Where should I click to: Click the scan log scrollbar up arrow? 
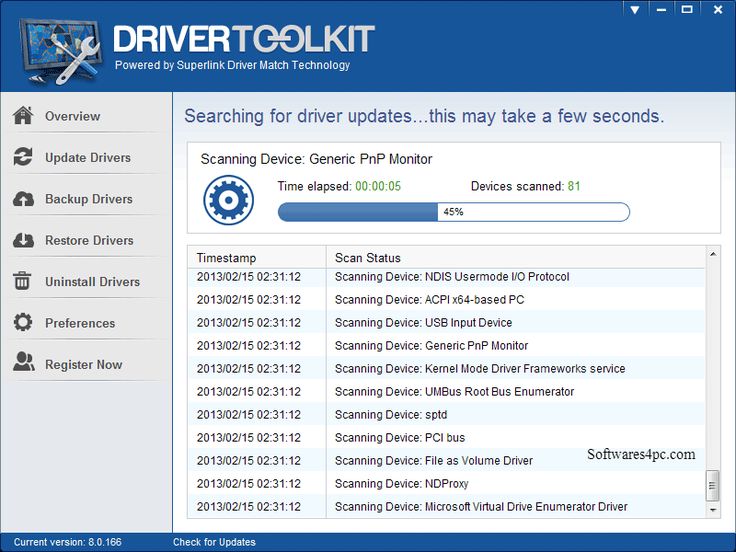click(713, 254)
